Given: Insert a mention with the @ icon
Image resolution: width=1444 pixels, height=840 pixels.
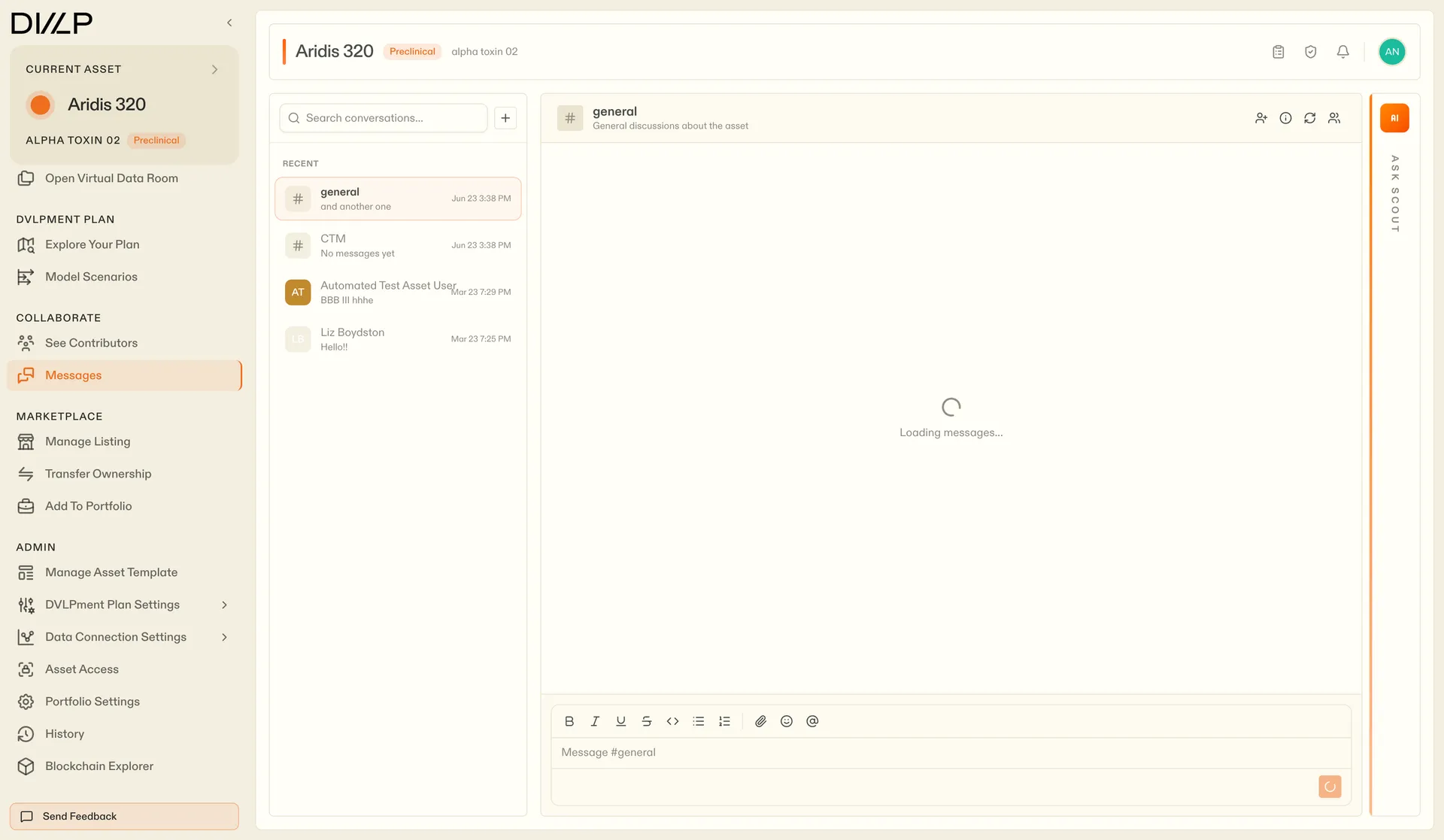Looking at the screenshot, I should (812, 721).
